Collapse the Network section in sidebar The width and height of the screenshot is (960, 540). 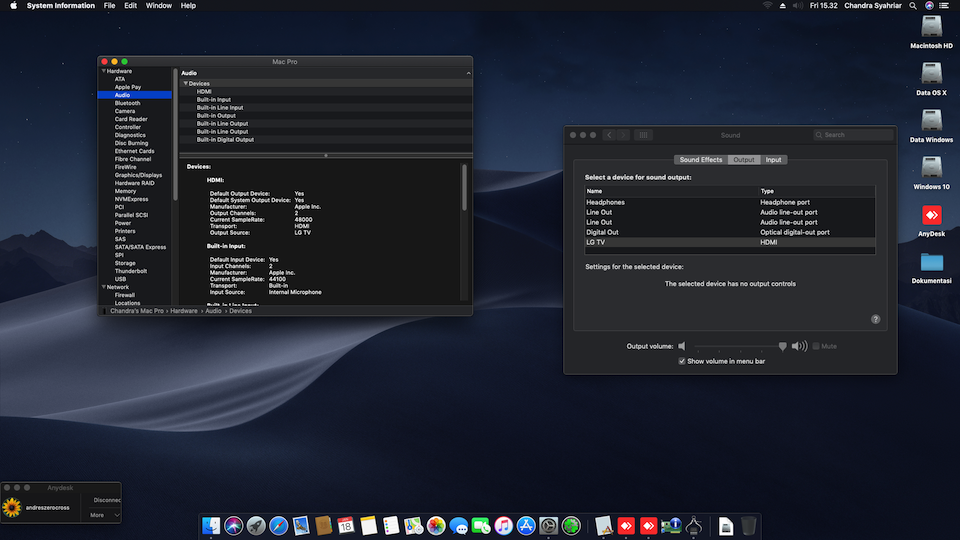[103, 287]
